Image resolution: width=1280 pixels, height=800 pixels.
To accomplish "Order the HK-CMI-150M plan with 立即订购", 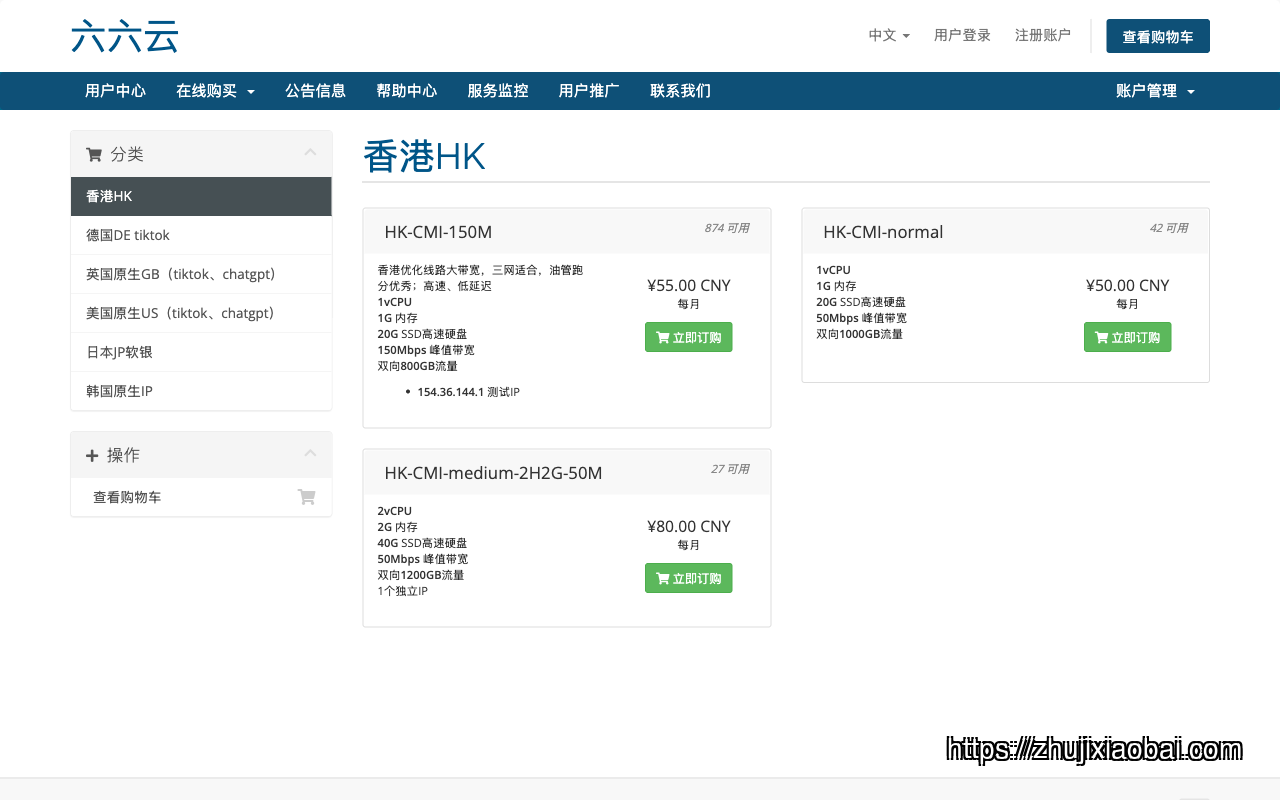I will 689,337.
